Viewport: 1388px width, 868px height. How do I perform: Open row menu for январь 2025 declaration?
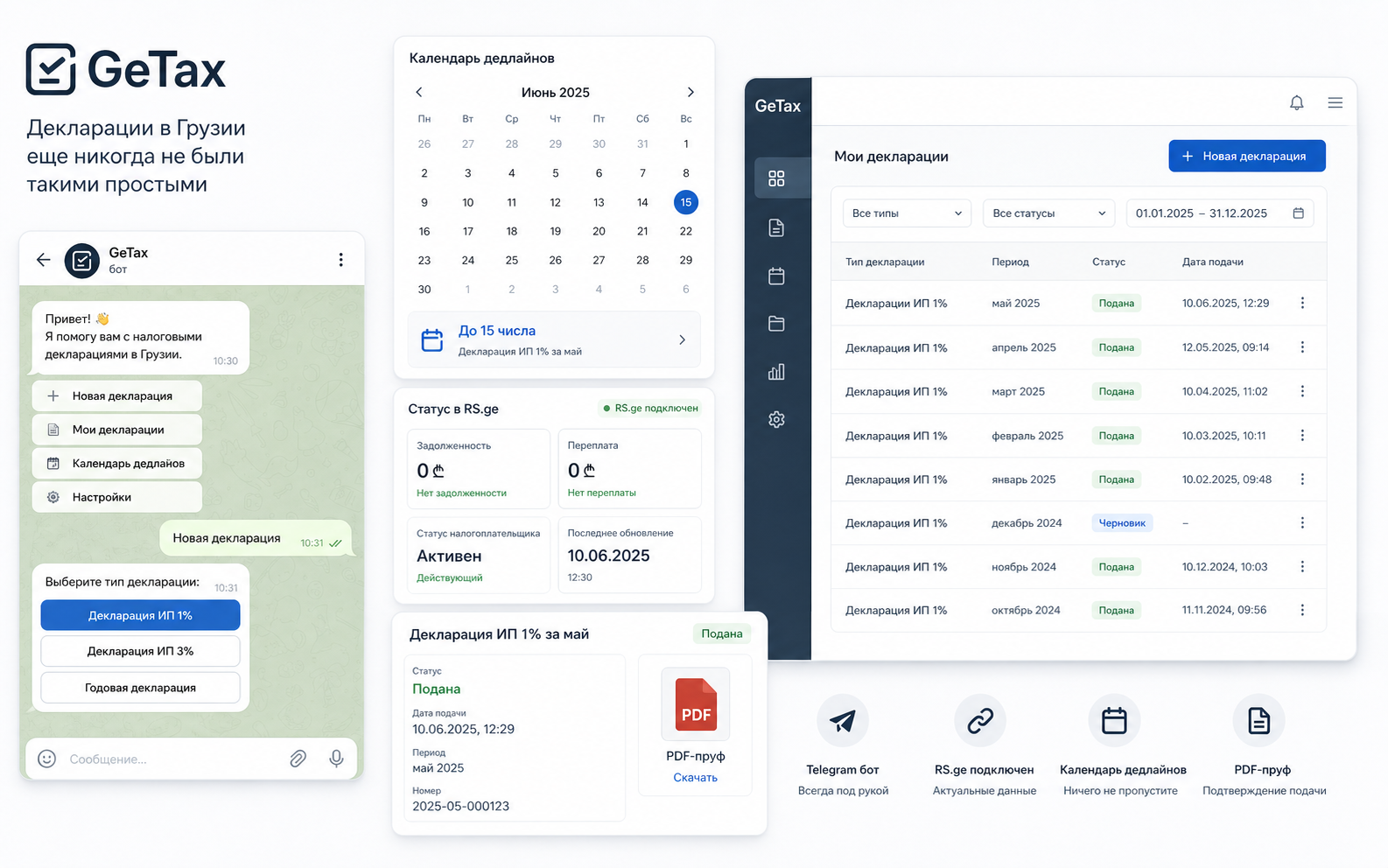1302,479
